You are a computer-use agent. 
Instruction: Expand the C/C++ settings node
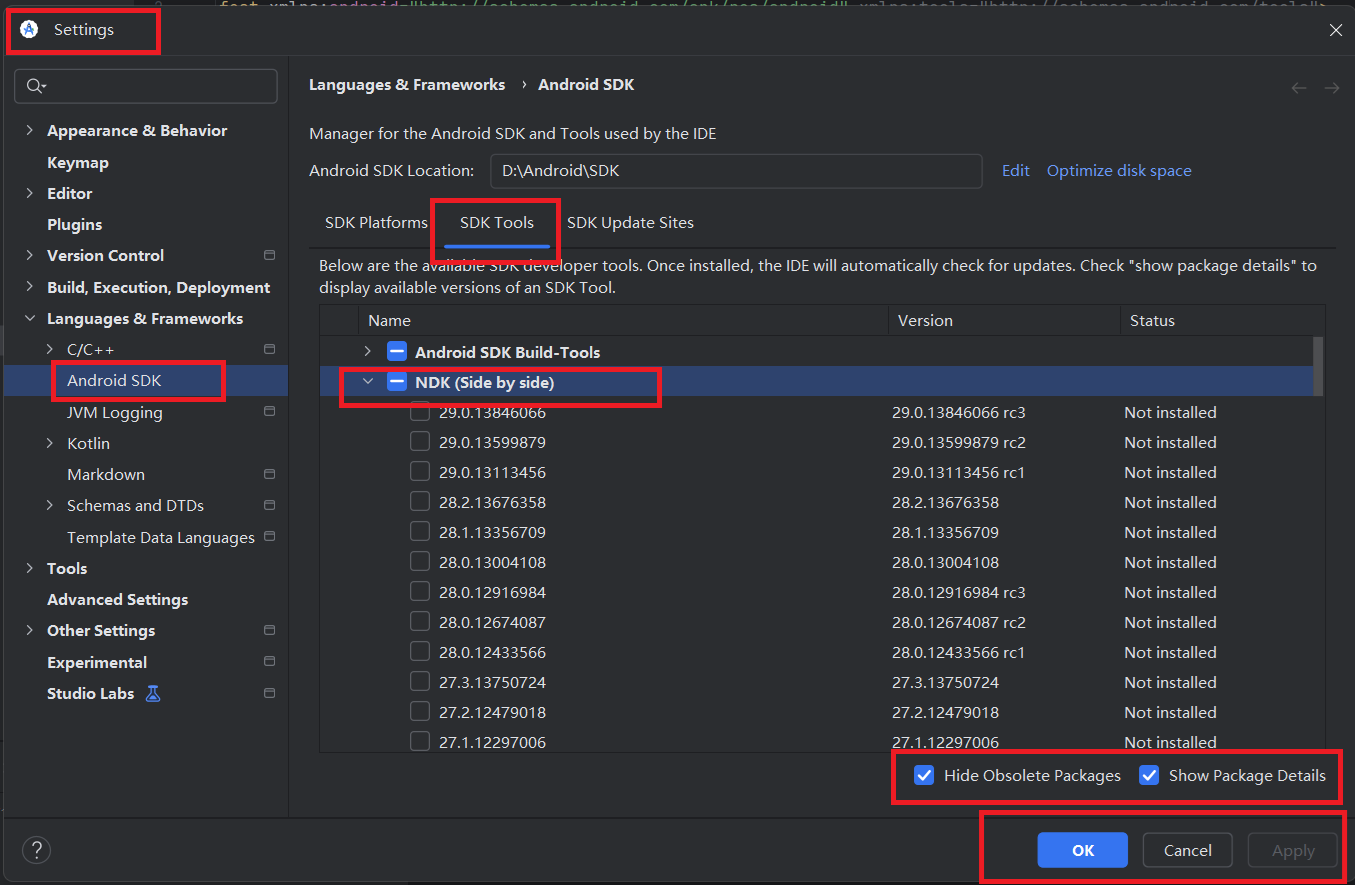(50, 349)
